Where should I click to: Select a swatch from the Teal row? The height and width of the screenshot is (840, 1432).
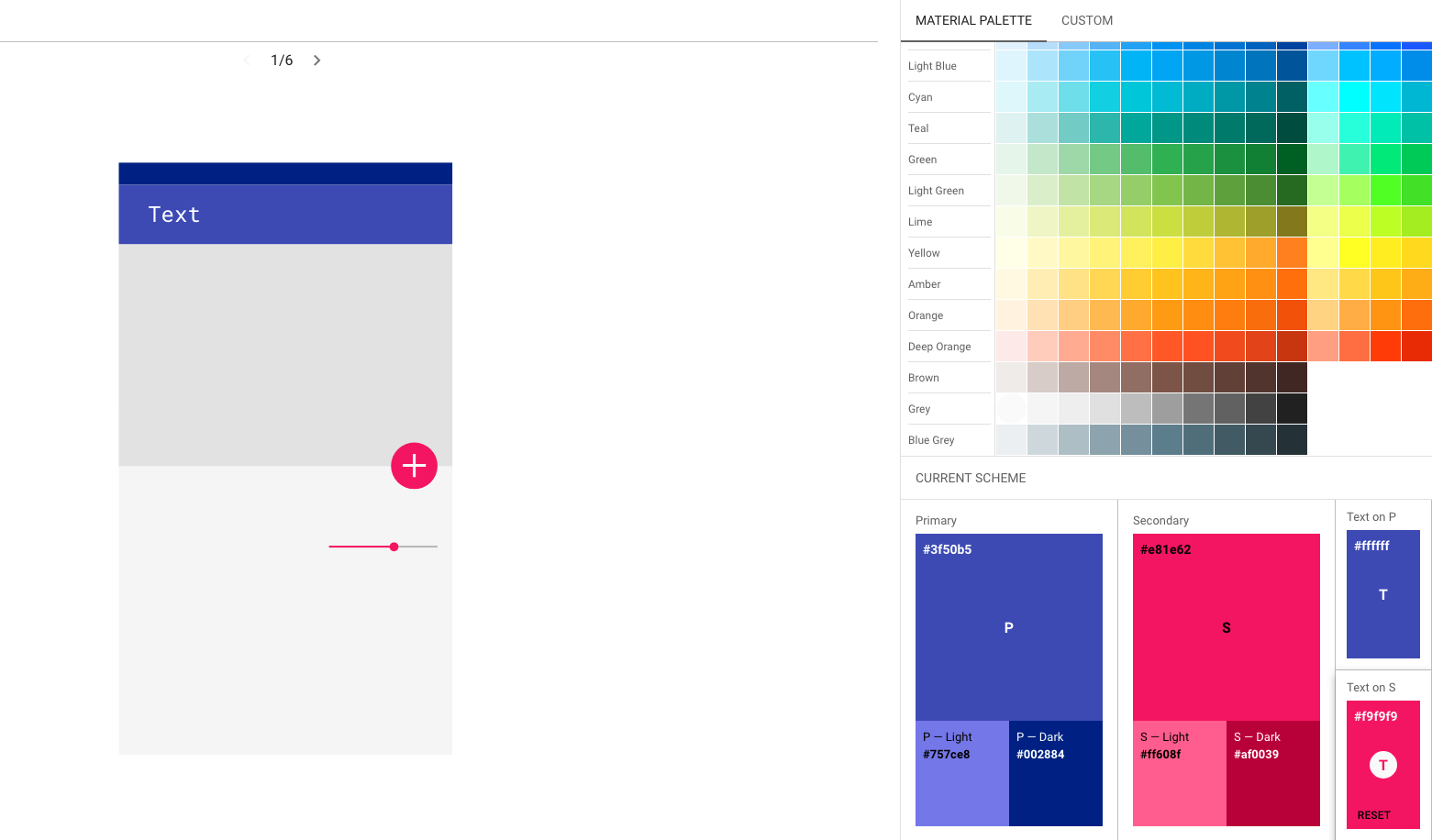point(1166,127)
